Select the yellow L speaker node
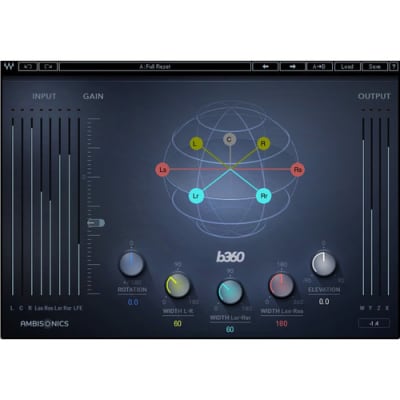This screenshot has height=400, width=400. click(196, 144)
